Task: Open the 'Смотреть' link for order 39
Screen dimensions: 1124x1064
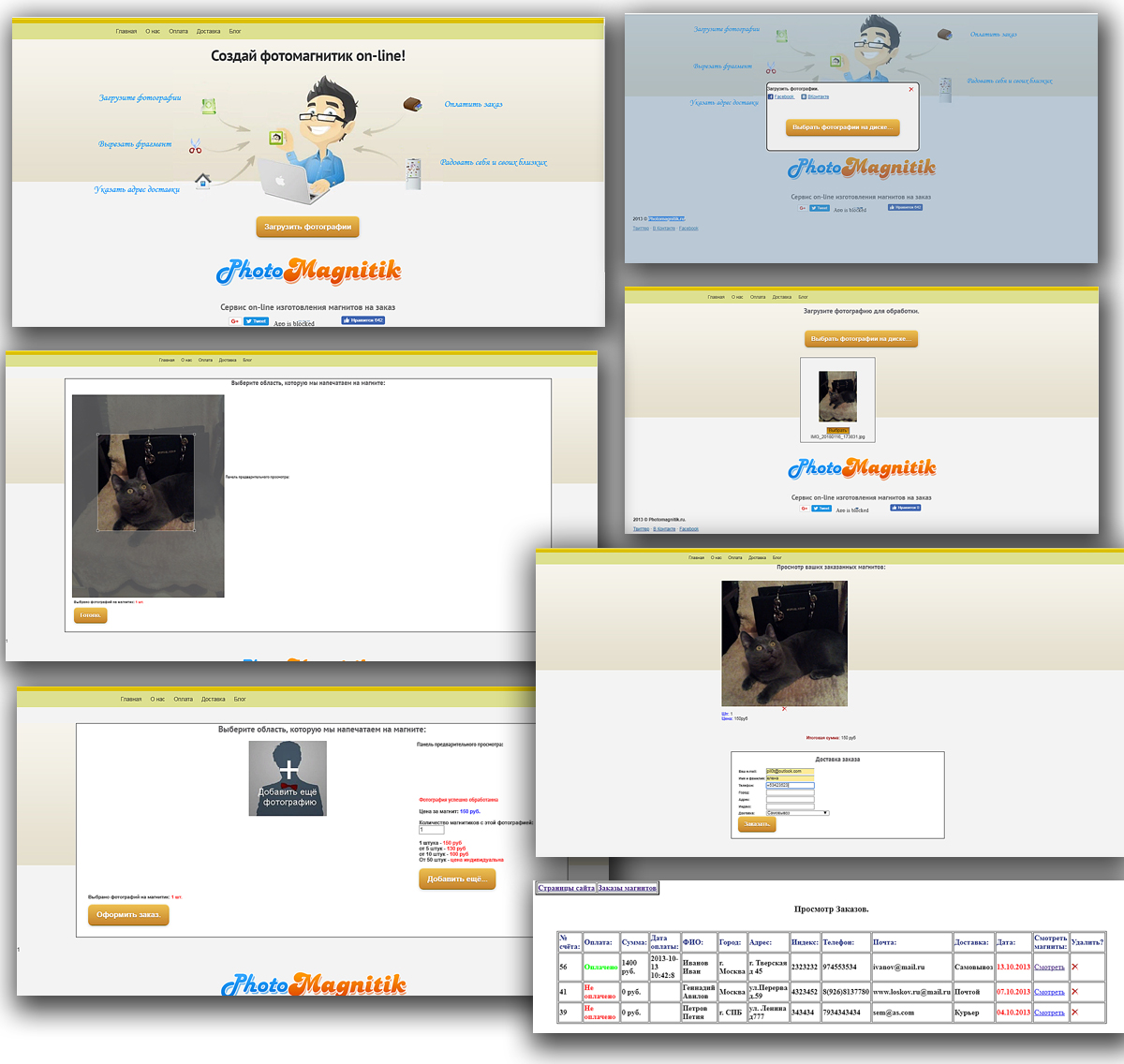Action: coord(1049,1012)
